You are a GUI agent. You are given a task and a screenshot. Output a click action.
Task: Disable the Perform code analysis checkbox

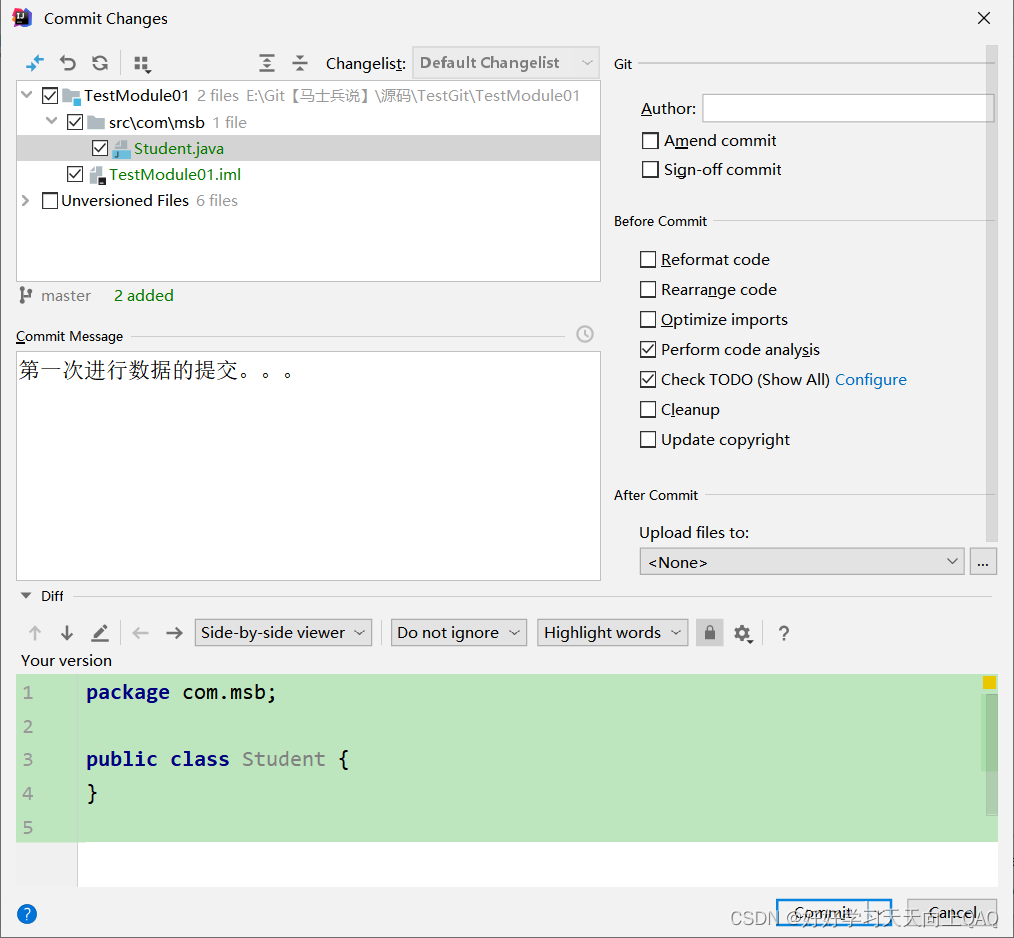[648, 349]
